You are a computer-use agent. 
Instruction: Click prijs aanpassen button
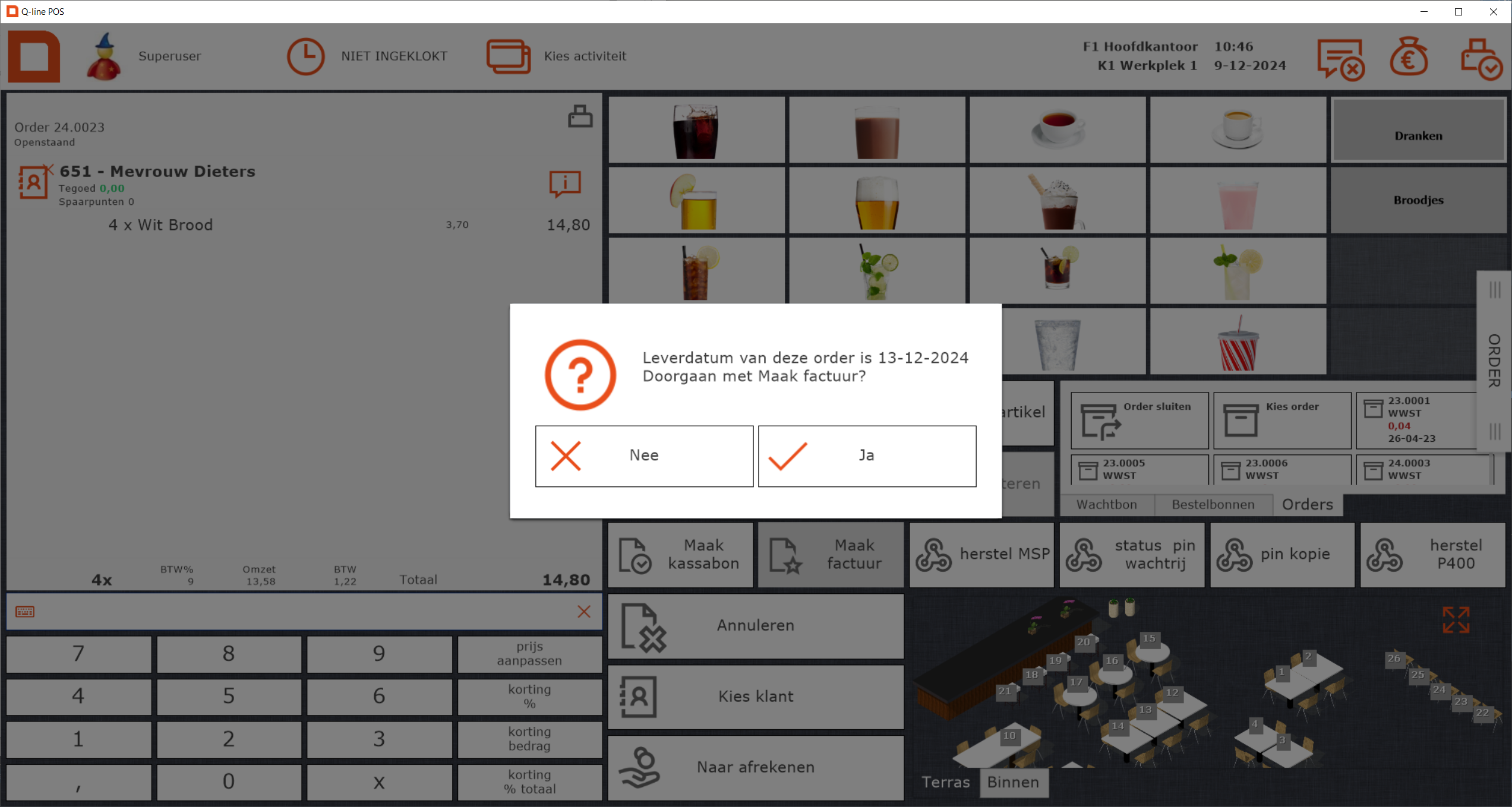pos(529,654)
